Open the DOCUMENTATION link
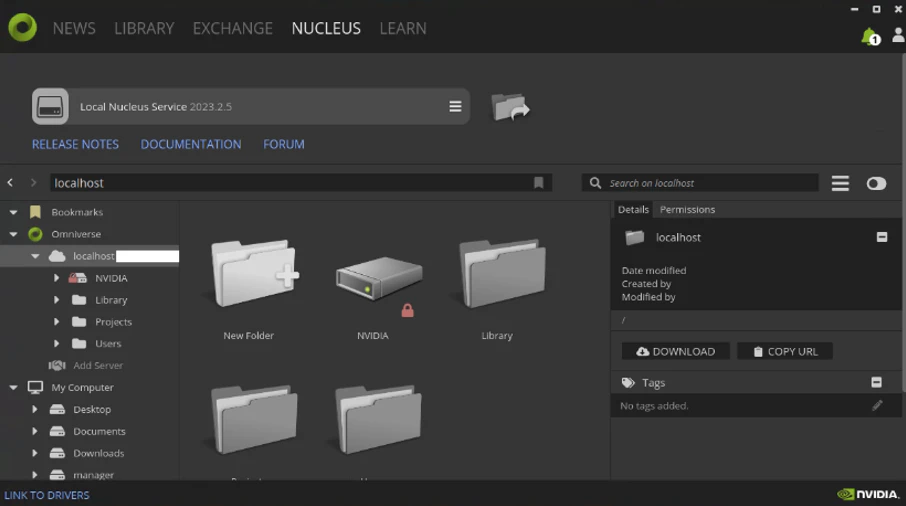The width and height of the screenshot is (906, 506). [191, 144]
